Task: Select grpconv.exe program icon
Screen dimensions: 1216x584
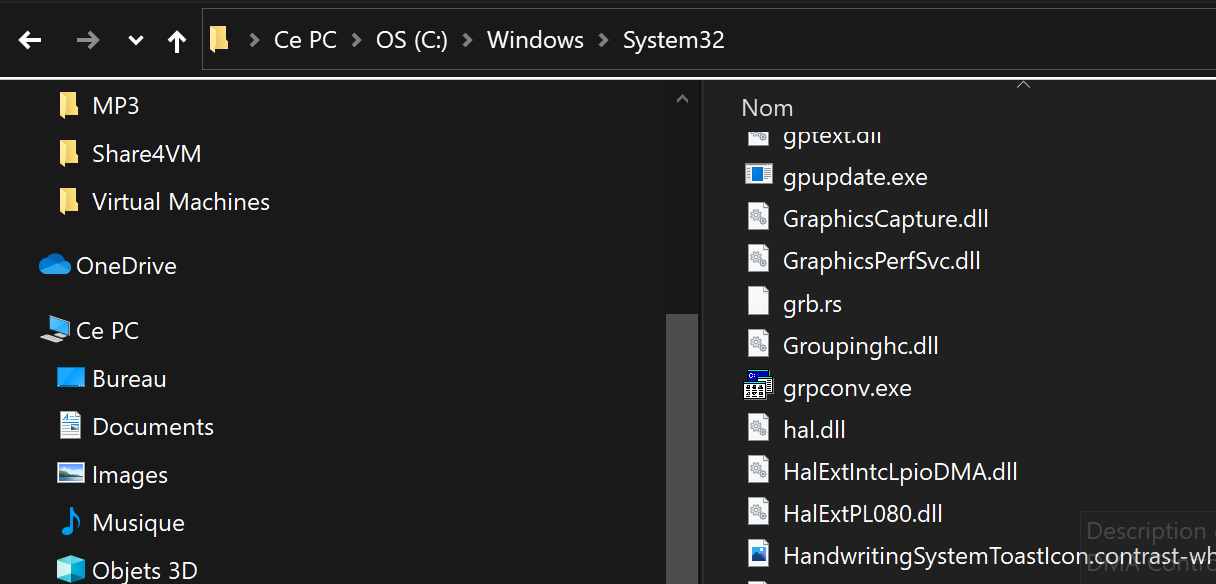Action: click(x=759, y=385)
